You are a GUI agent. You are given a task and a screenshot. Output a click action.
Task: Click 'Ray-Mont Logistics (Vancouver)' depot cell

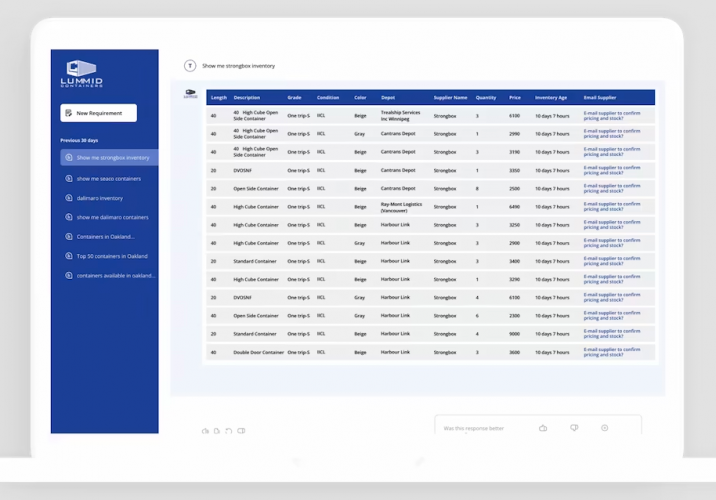click(x=401, y=207)
